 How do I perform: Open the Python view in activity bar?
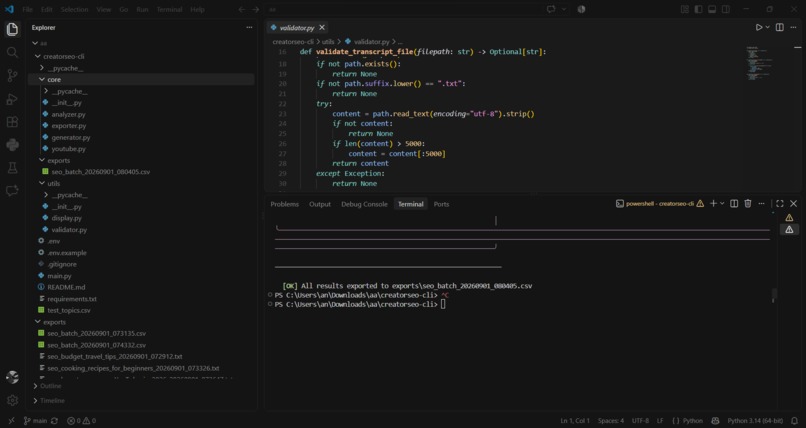[12, 145]
